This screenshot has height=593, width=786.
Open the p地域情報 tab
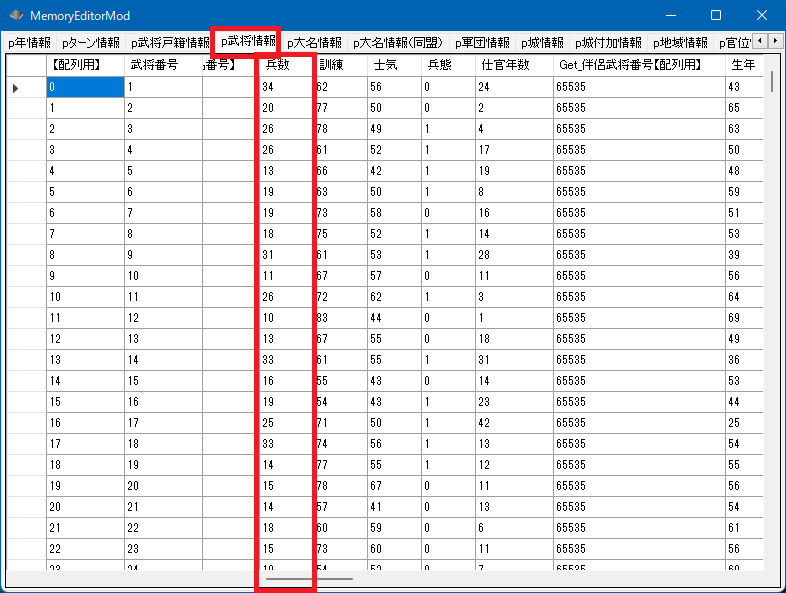click(x=680, y=43)
